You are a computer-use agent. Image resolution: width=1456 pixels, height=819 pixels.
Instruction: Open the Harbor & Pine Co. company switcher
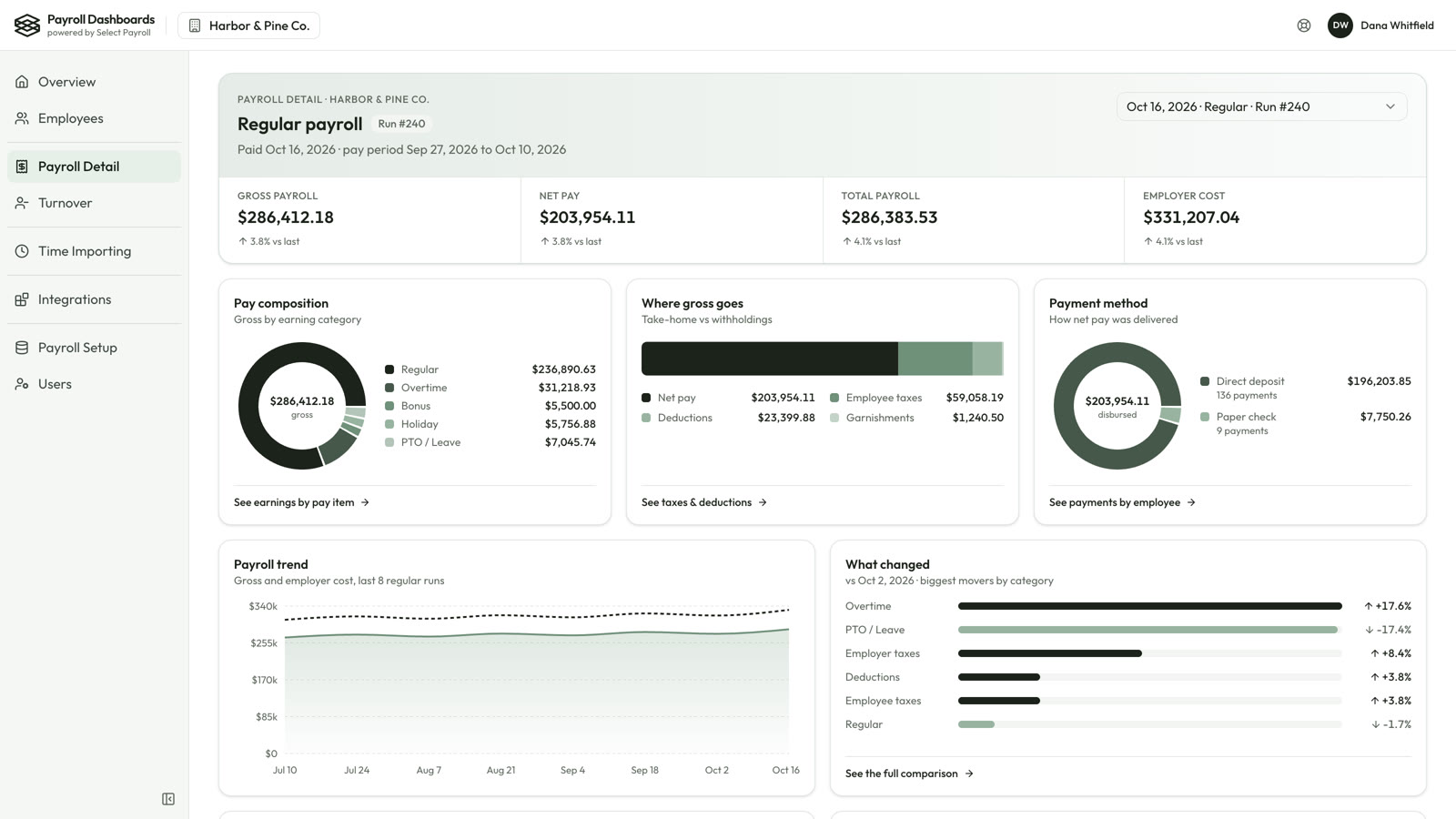248,25
